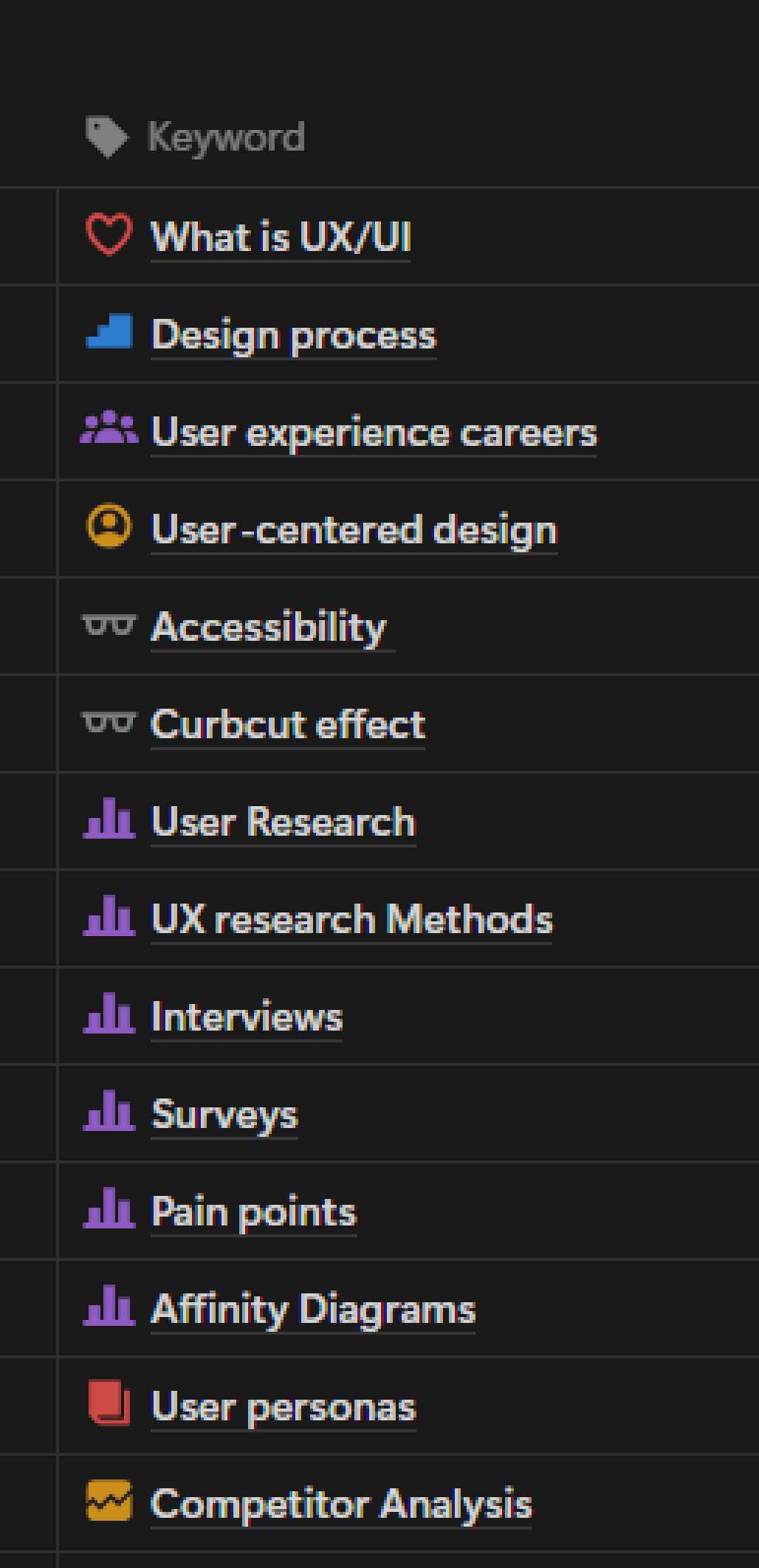Click the purple people icon for User experience careers

(109, 428)
